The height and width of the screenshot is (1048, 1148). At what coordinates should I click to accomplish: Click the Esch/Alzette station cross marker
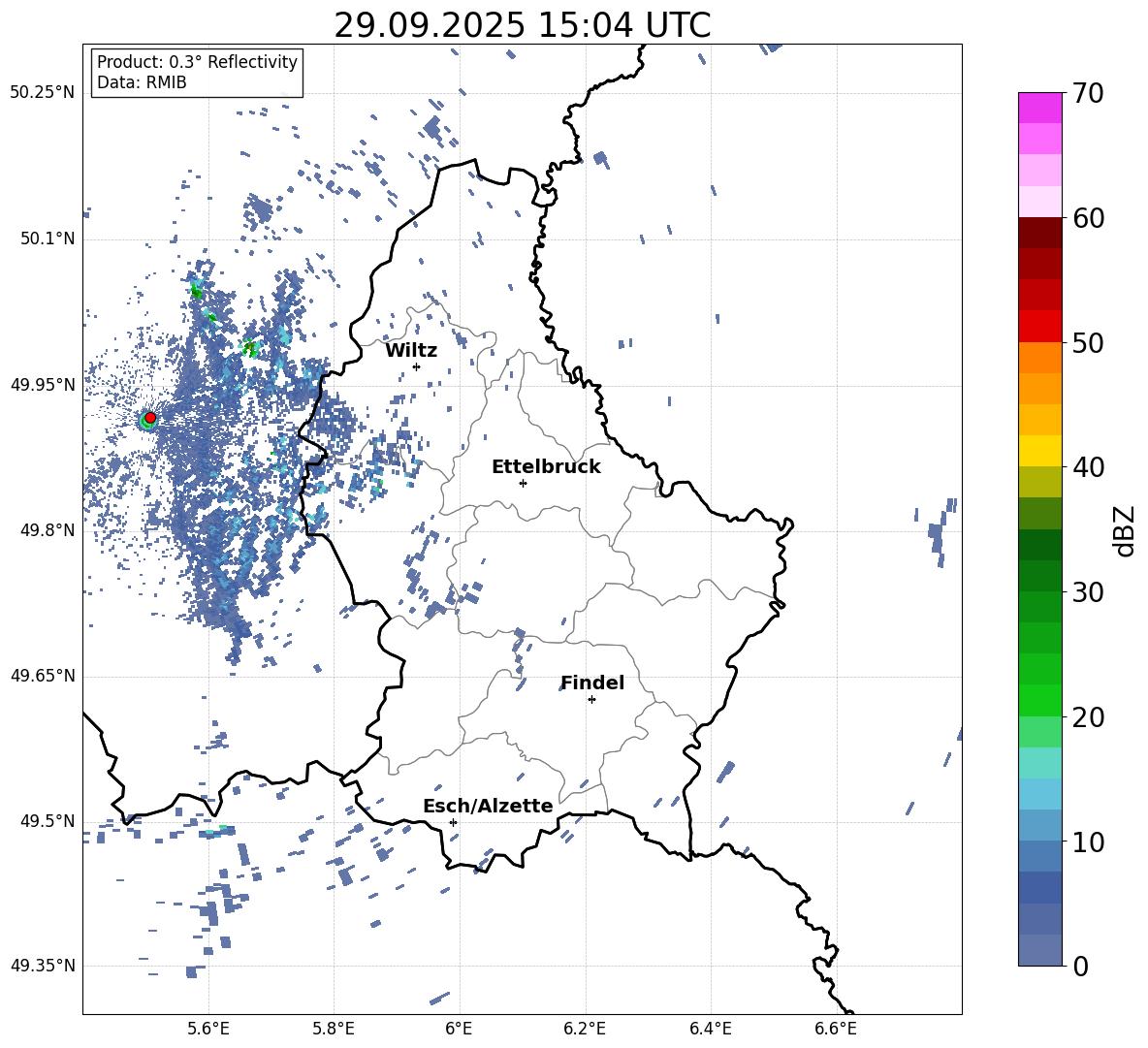[x=453, y=822]
